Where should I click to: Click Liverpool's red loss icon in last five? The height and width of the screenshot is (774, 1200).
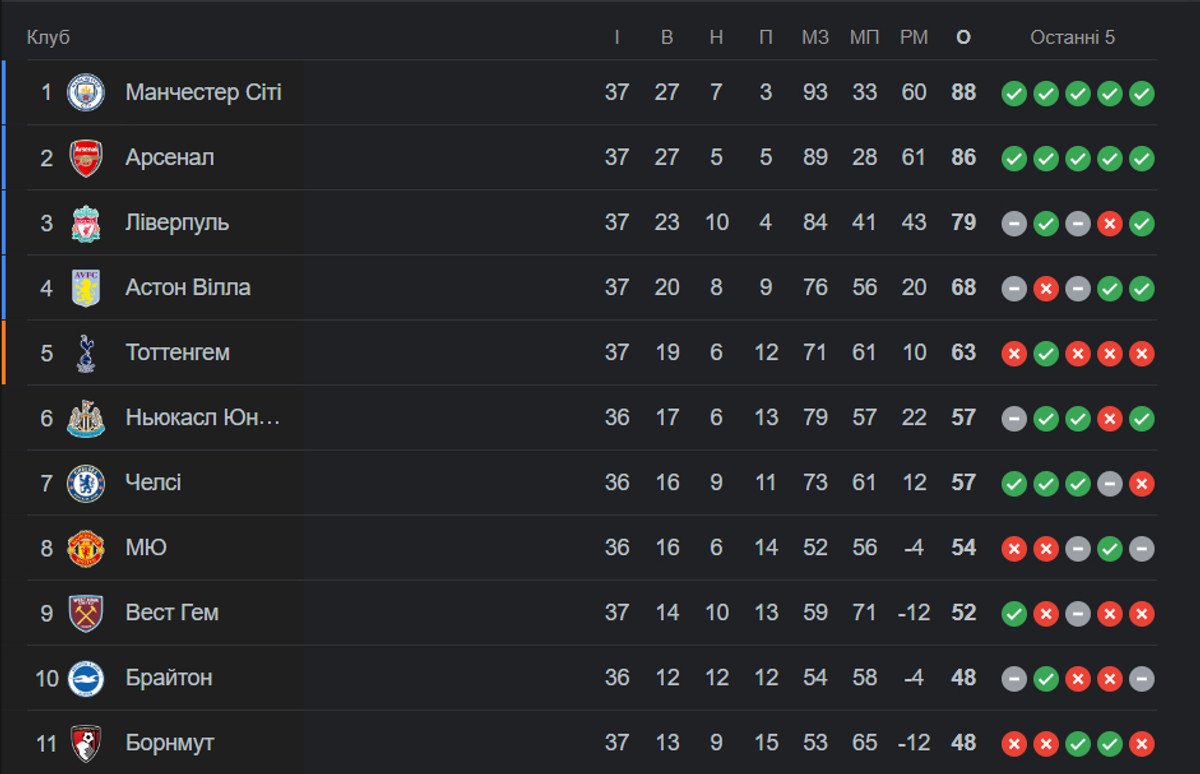(1109, 224)
